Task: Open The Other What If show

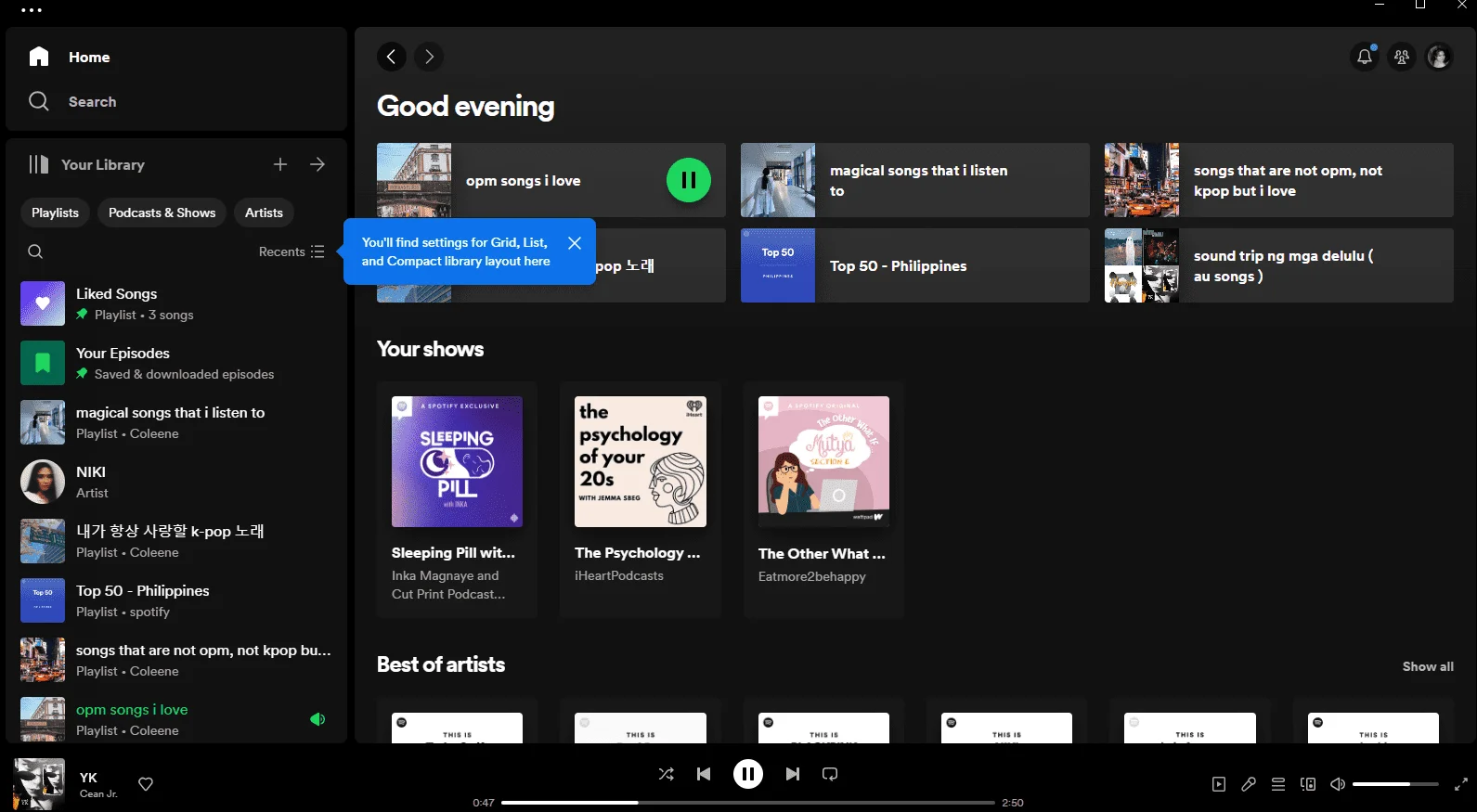Action: click(823, 499)
